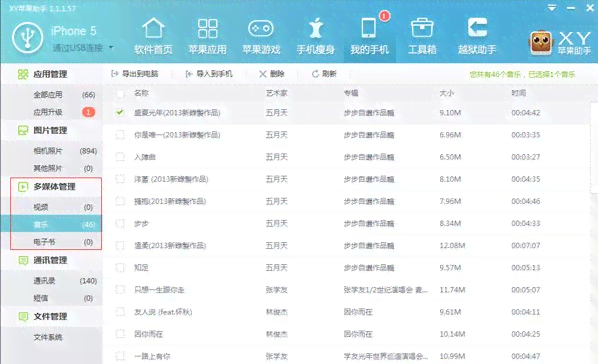Open 通讯录 (140) contacts
Screen dimensions: 598x364
pos(51,281)
